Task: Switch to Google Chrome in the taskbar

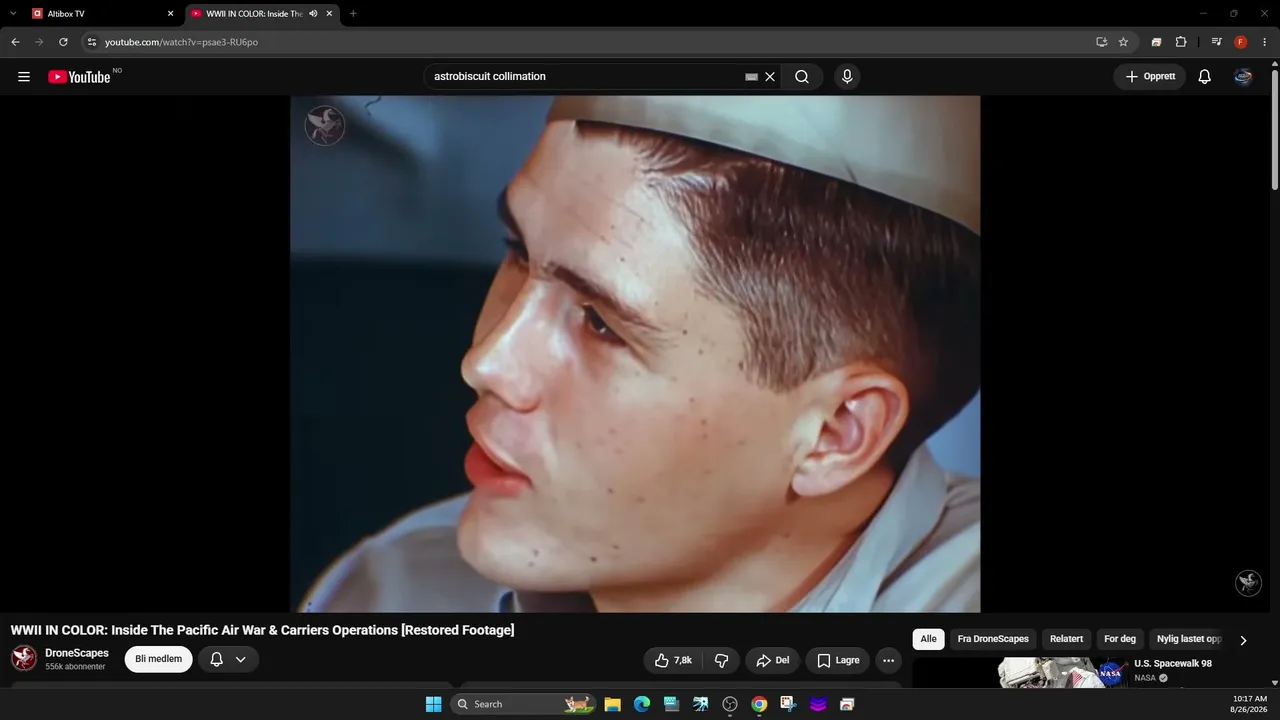Action: click(759, 704)
